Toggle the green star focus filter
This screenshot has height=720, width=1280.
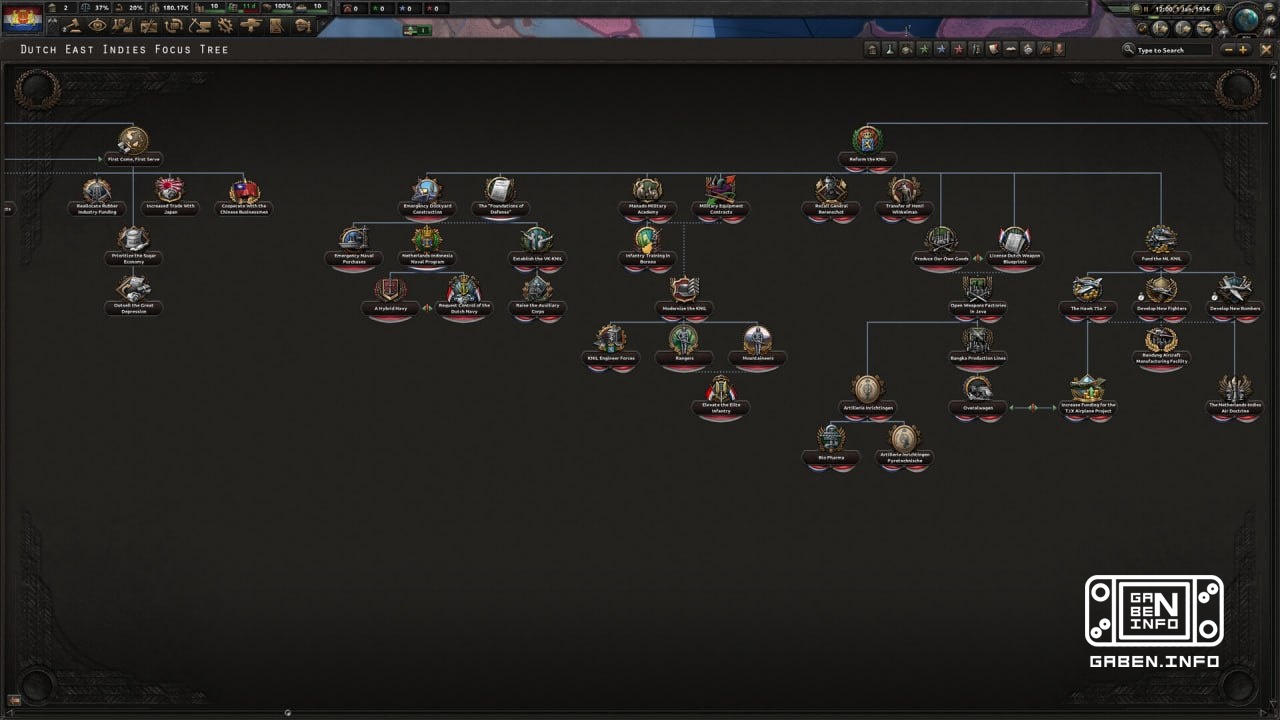pyautogui.click(x=923, y=49)
